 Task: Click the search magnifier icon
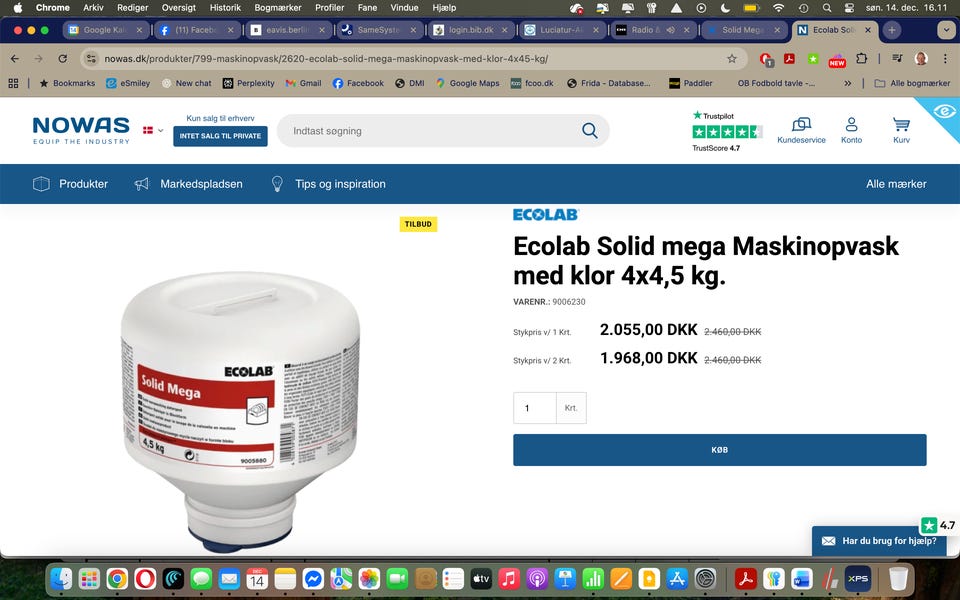pos(590,130)
